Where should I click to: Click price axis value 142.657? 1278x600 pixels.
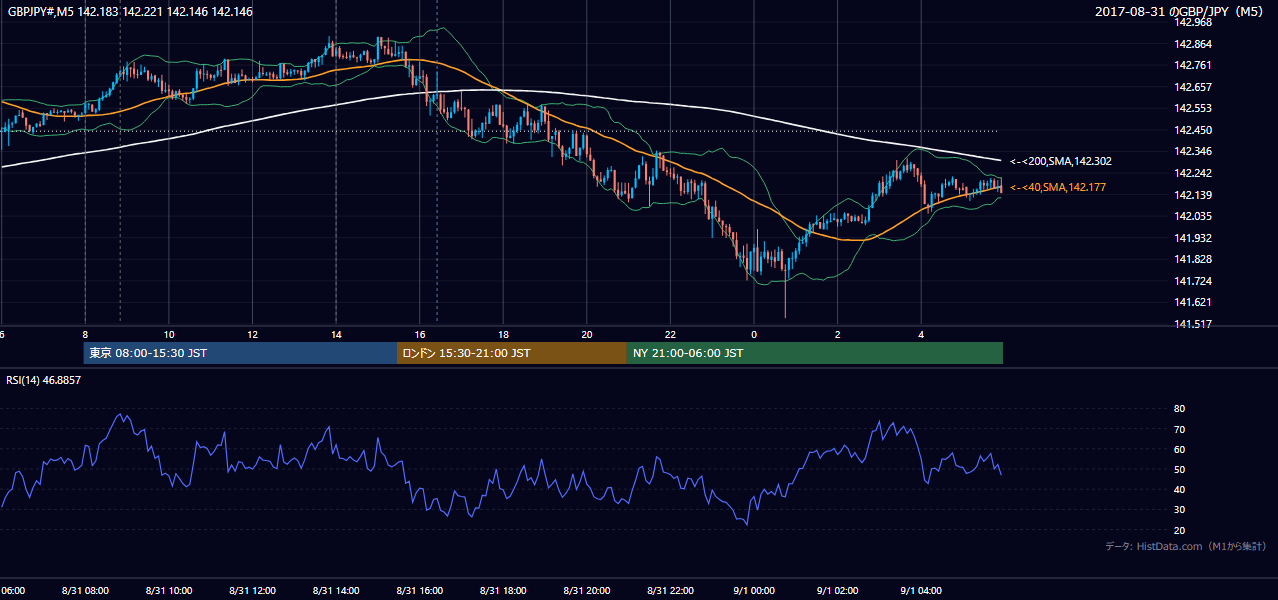click(1194, 87)
